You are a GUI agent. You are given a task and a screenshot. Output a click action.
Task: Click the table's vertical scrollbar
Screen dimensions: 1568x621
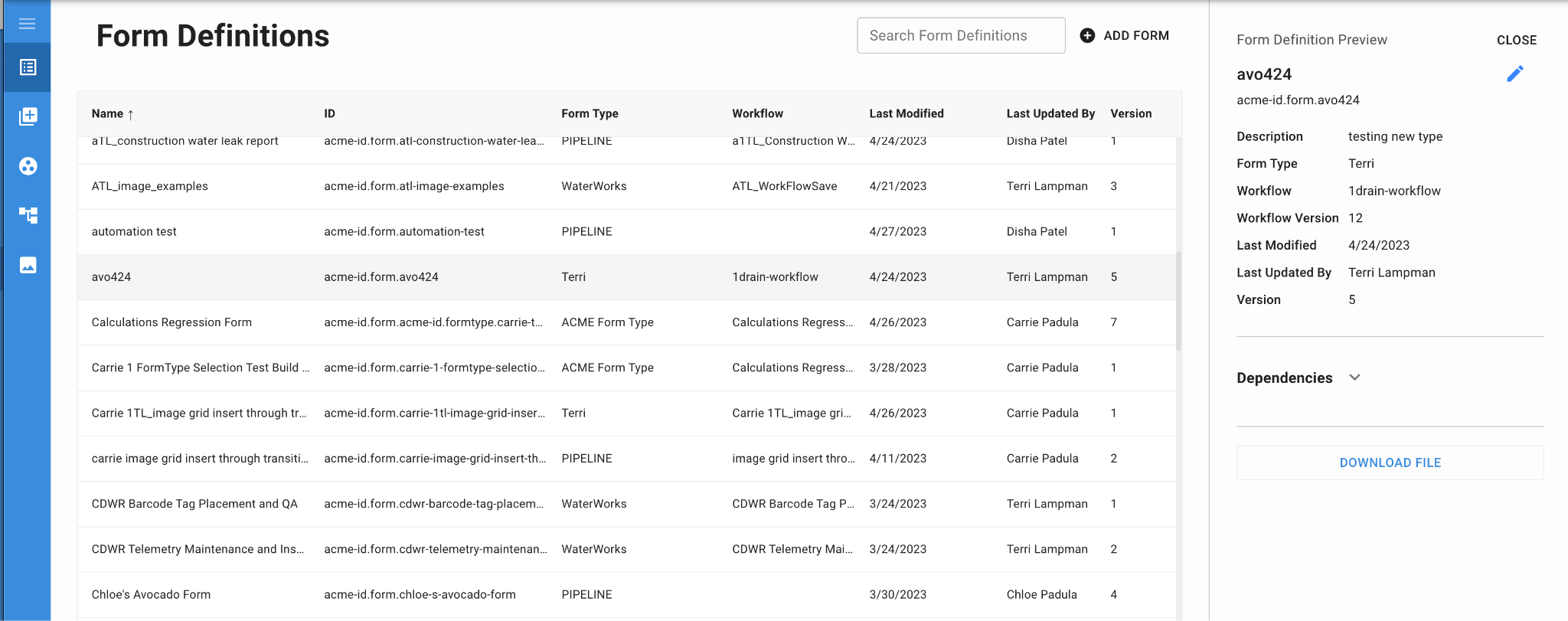[1178, 300]
